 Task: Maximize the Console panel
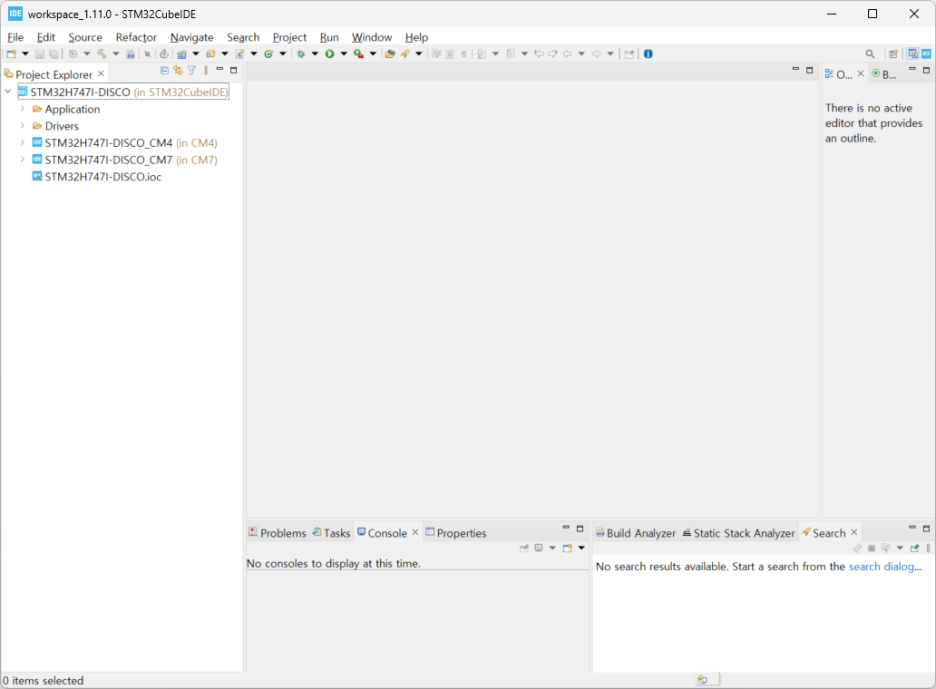pyautogui.click(x=580, y=528)
